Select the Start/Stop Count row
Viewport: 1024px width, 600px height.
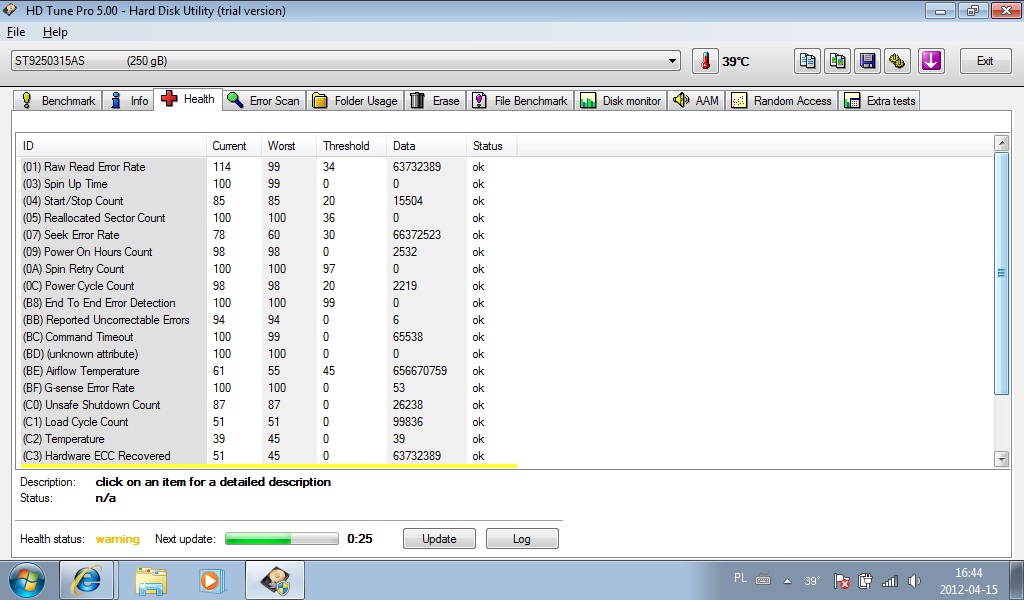click(x=268, y=201)
